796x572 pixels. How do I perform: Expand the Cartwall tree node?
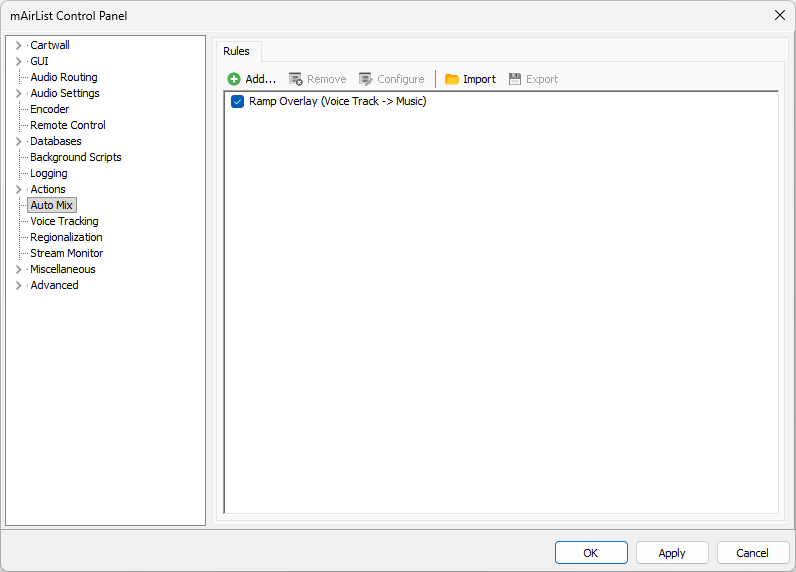tap(18, 45)
